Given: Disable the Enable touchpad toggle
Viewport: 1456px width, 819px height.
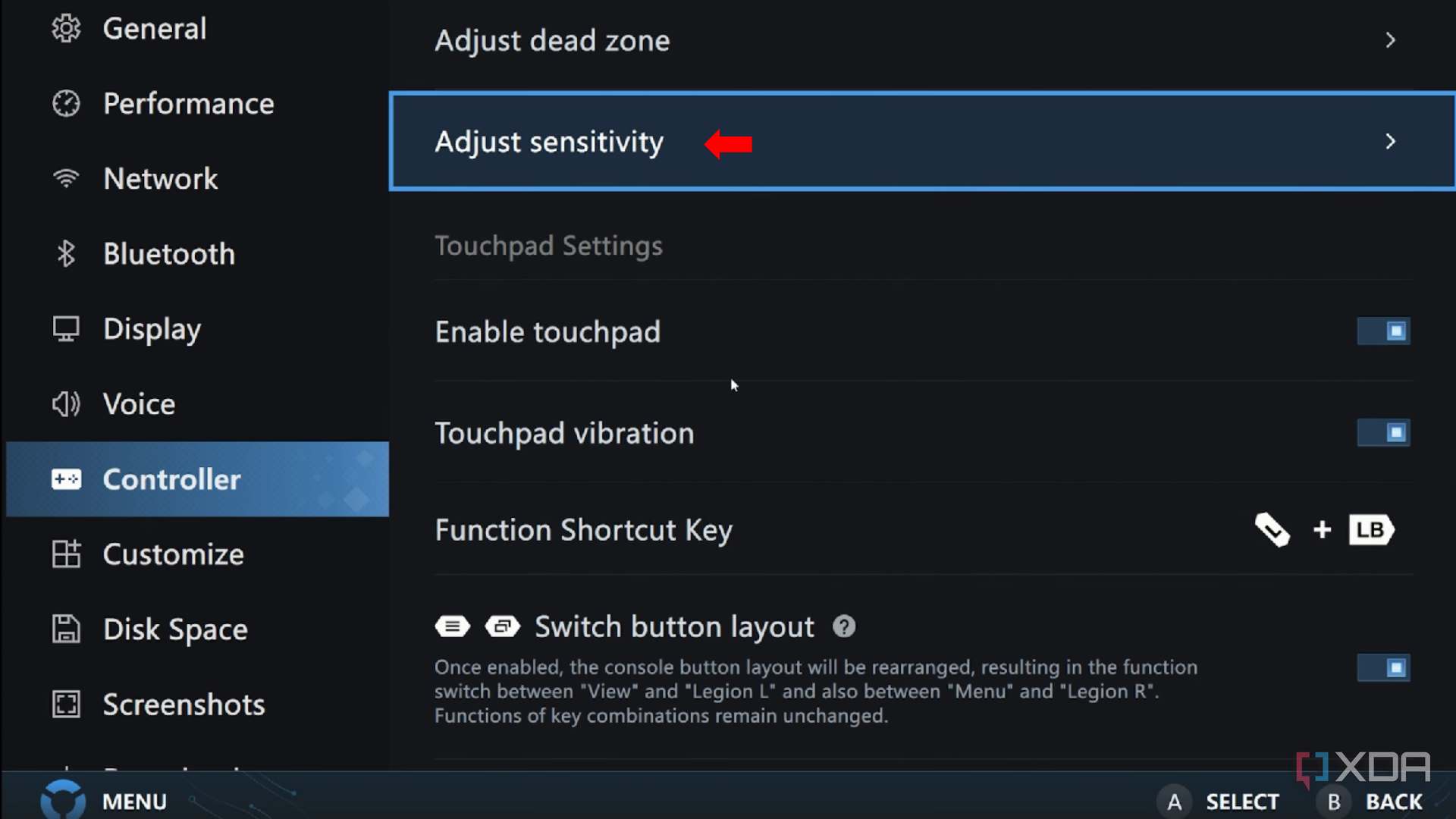Looking at the screenshot, I should (x=1383, y=331).
